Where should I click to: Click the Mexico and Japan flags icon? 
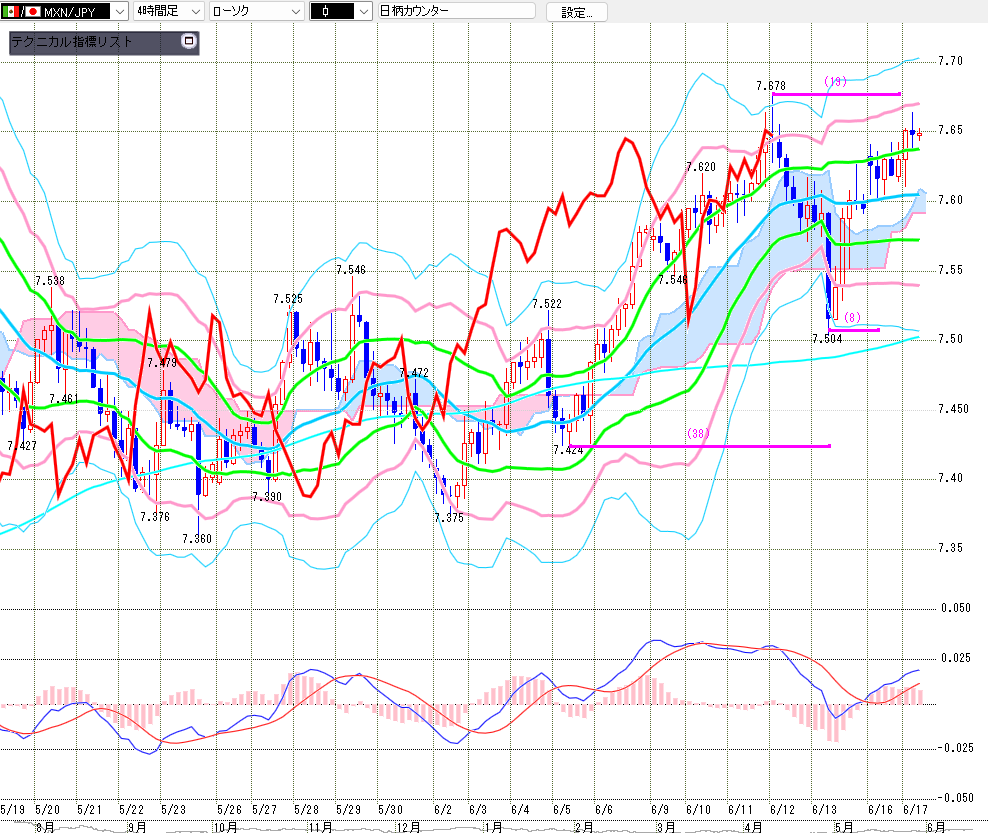(21, 11)
